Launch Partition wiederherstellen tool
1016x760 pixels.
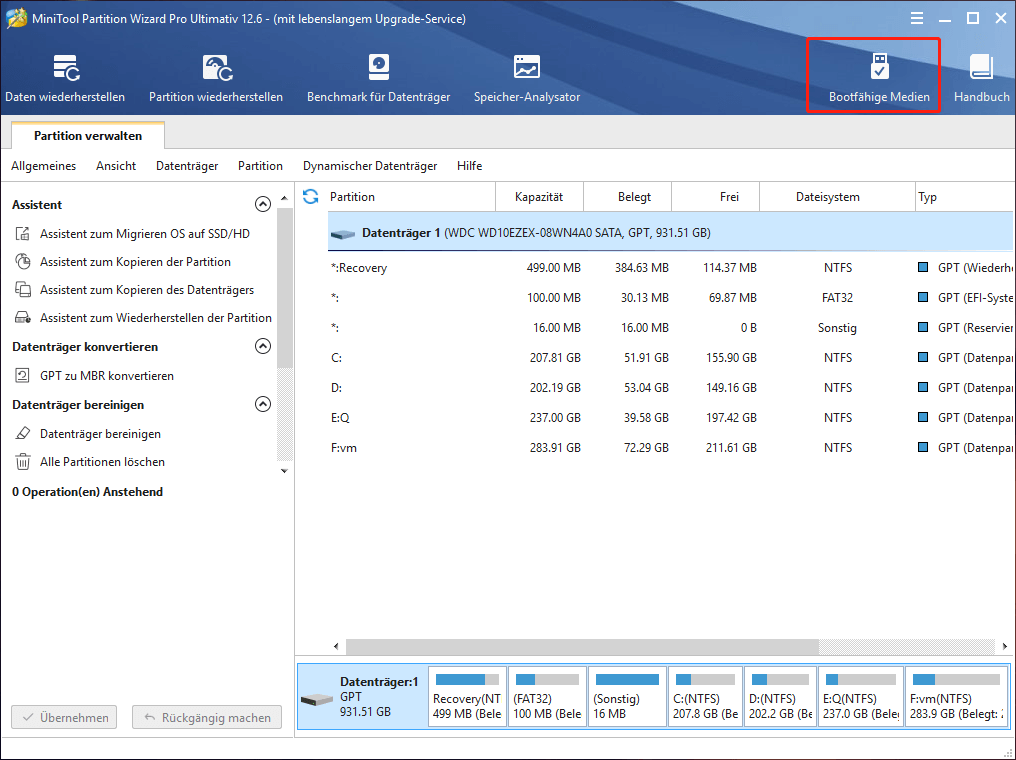[216, 79]
